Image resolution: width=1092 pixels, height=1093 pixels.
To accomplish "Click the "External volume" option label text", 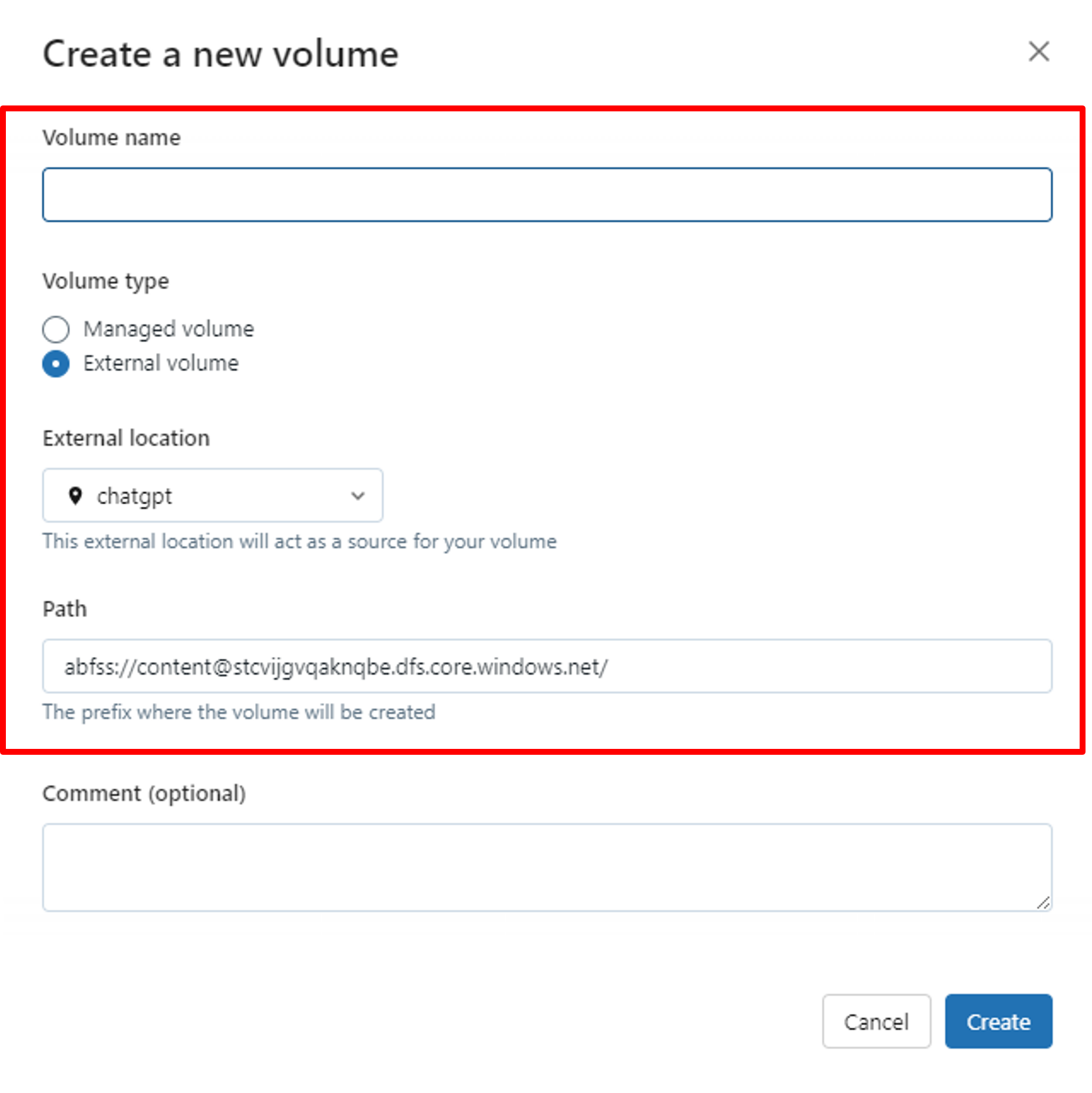I will [161, 364].
